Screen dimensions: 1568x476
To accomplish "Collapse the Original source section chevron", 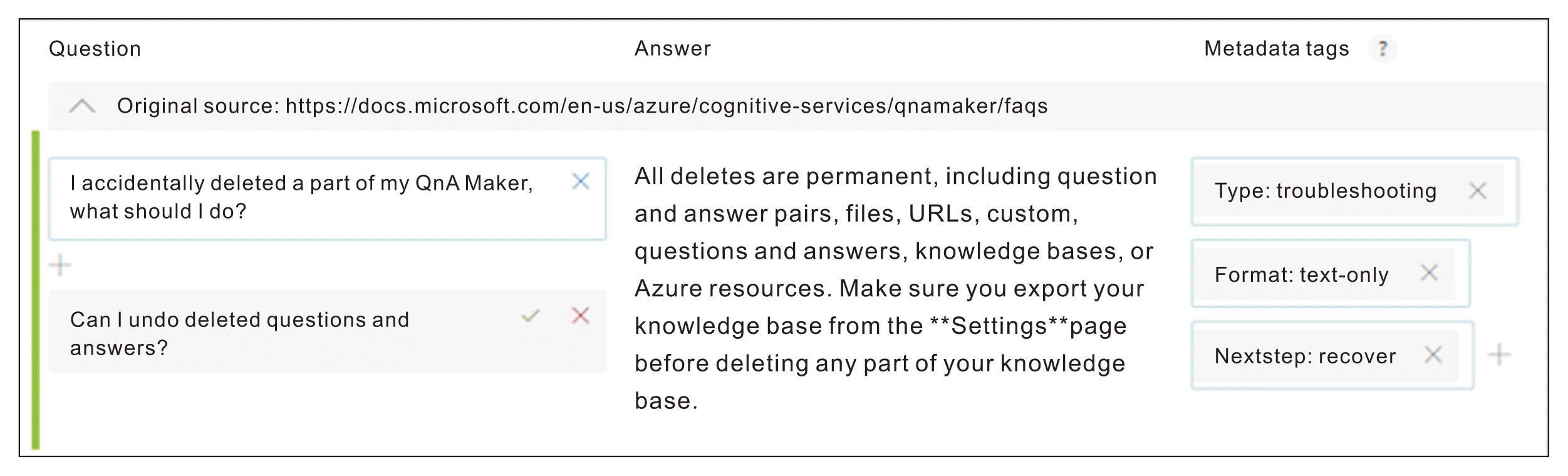I will tap(82, 106).
